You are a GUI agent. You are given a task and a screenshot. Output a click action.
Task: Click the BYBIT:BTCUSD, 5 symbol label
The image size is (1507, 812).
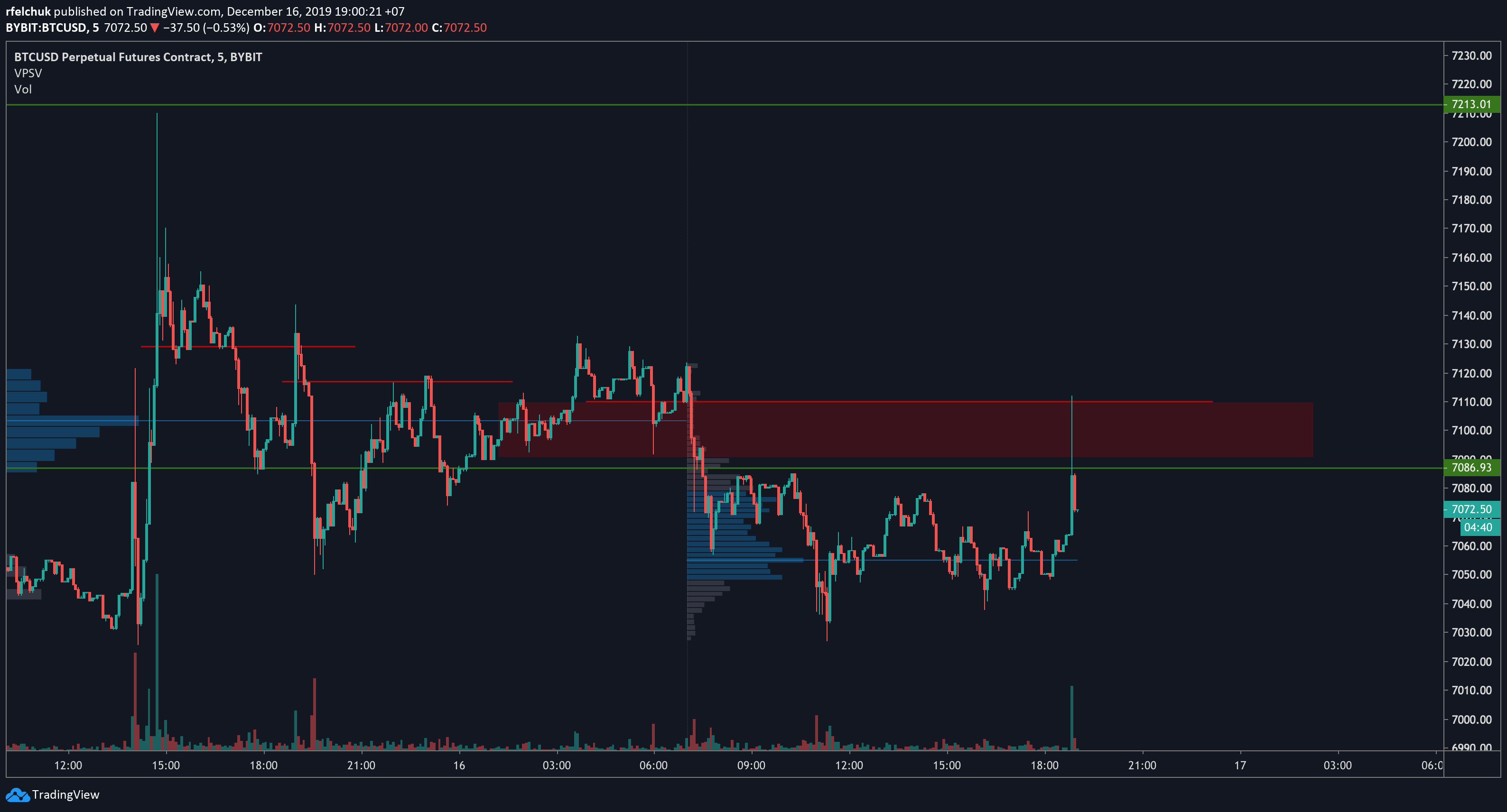coord(52,28)
